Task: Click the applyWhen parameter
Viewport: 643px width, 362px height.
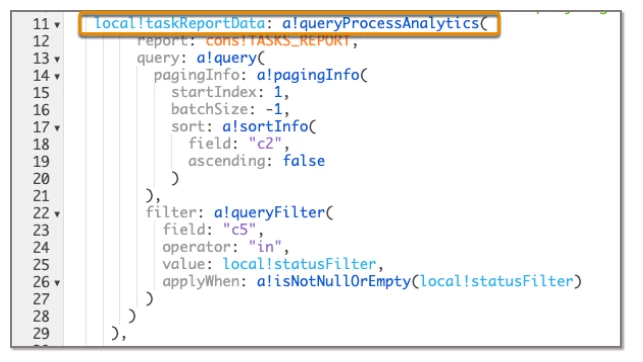Action: point(201,282)
